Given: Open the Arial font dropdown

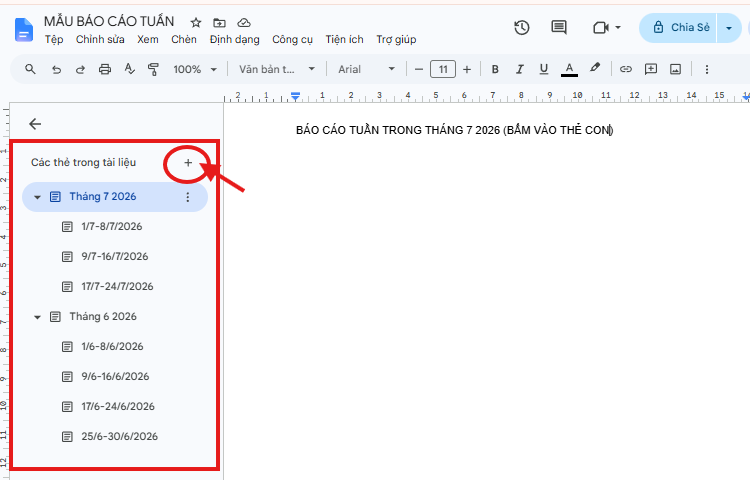Looking at the screenshot, I should 366,69.
